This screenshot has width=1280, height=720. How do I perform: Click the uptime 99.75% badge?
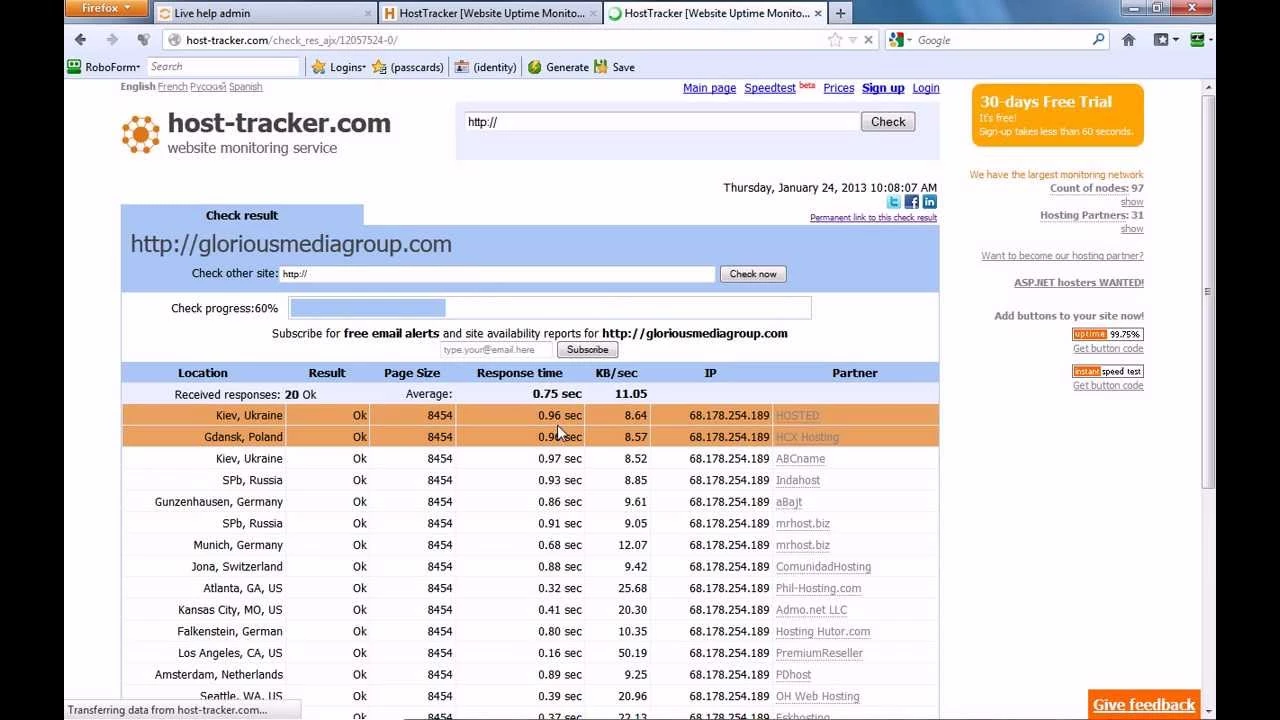point(1108,334)
